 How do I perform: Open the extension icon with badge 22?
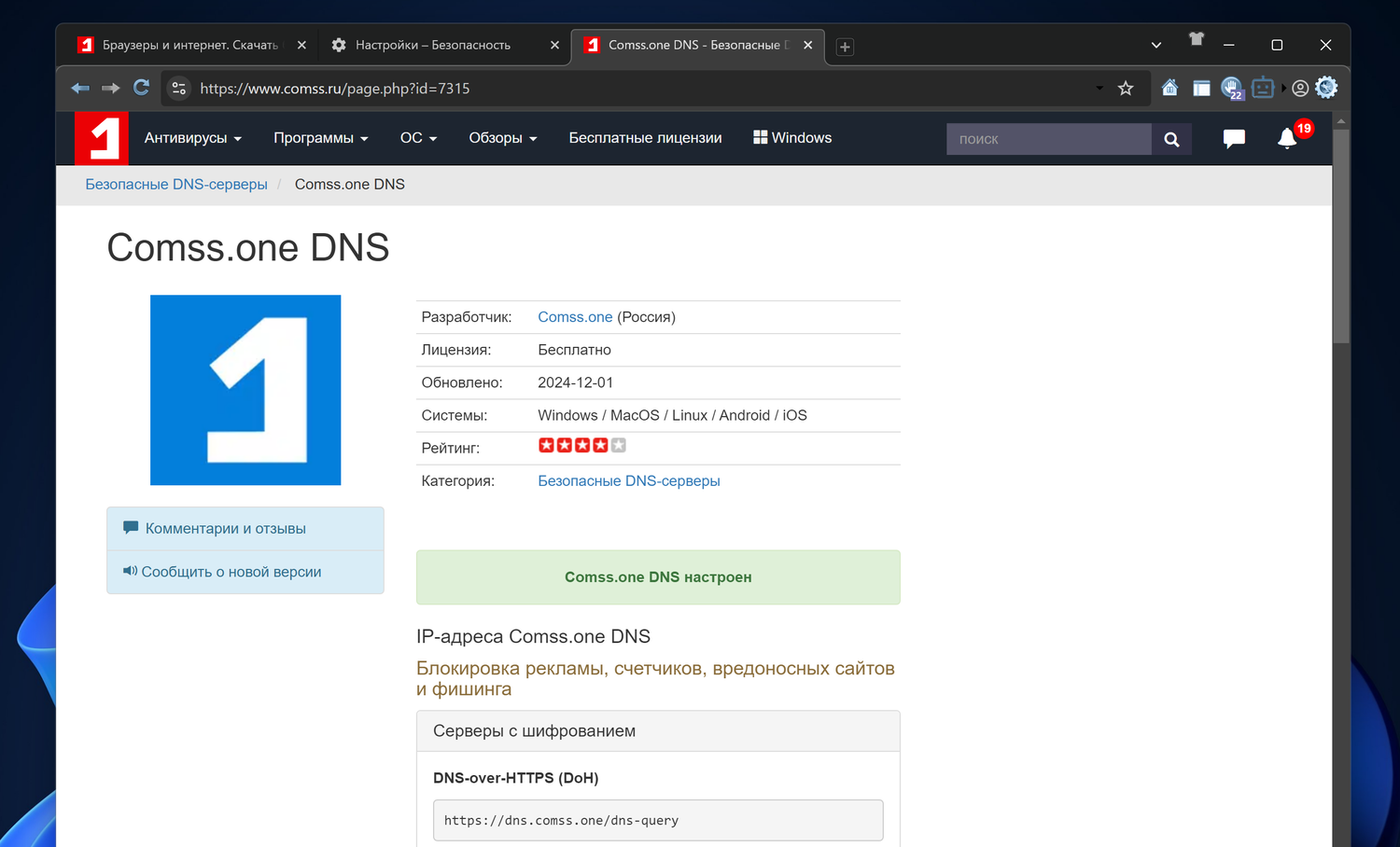(x=1232, y=89)
